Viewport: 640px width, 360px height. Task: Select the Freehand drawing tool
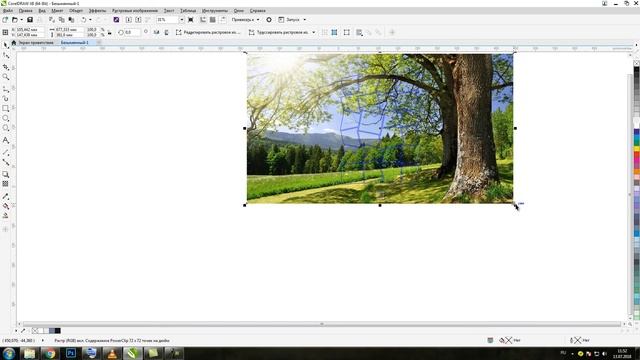click(x=6, y=89)
